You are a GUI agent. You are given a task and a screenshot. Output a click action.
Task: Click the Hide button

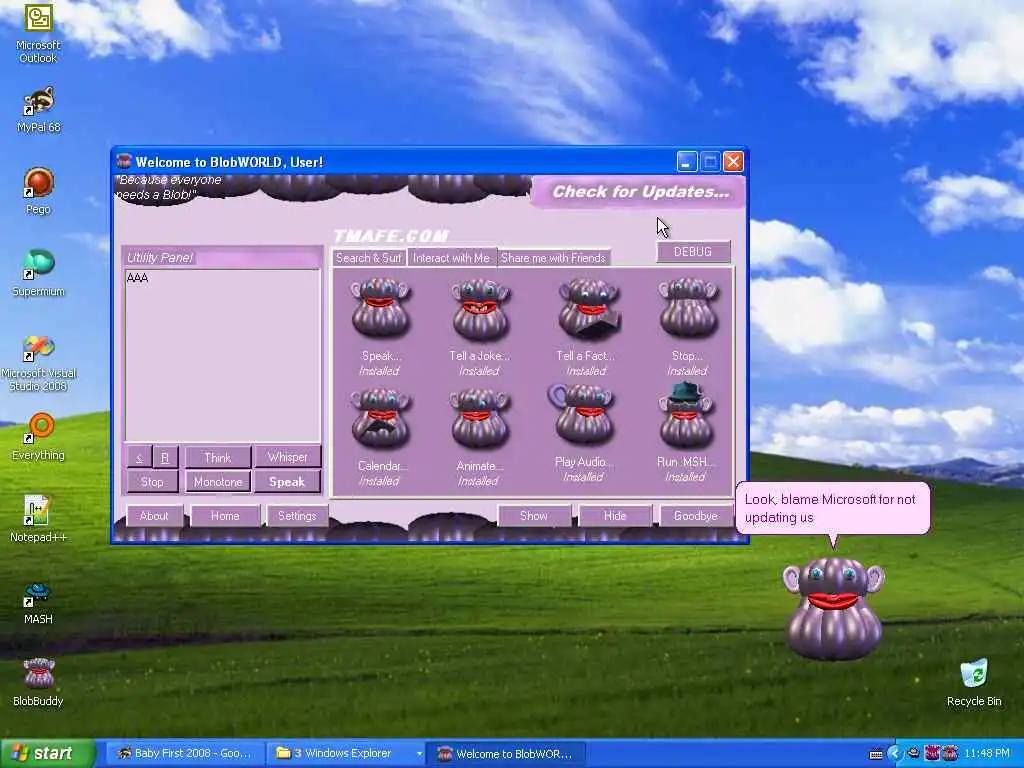coord(615,516)
